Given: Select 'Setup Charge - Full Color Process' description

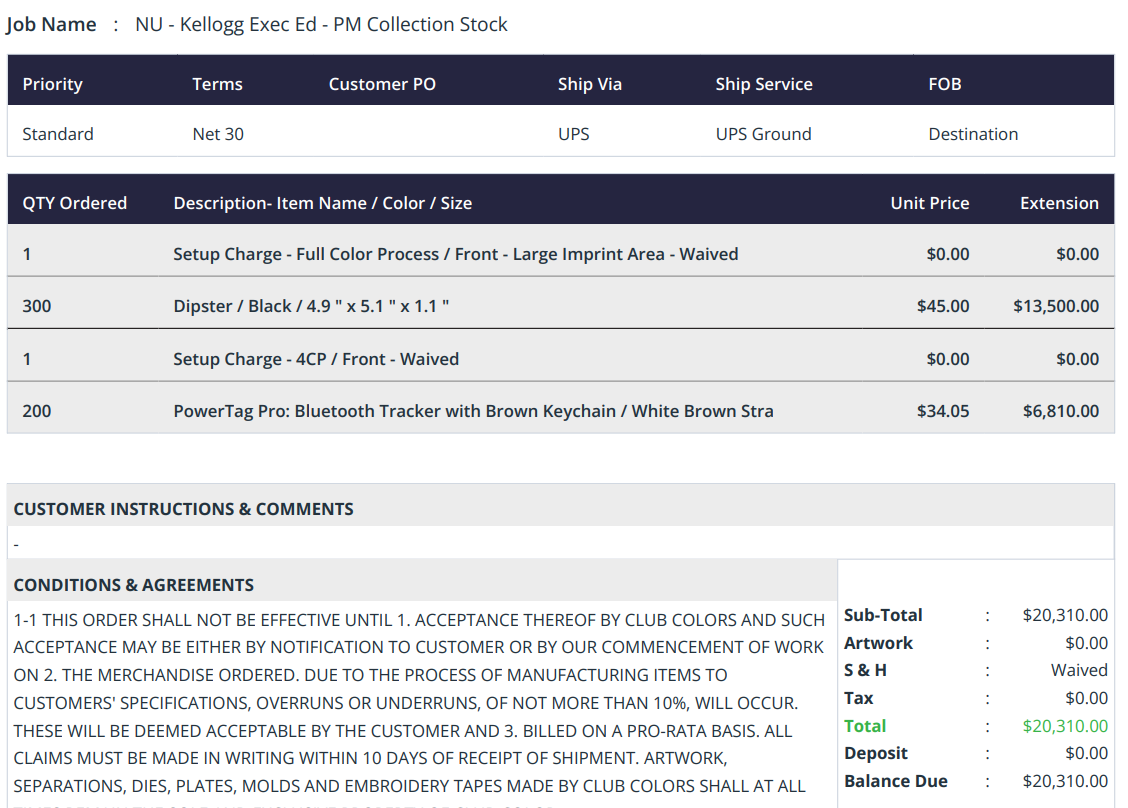Looking at the screenshot, I should click(455, 254).
